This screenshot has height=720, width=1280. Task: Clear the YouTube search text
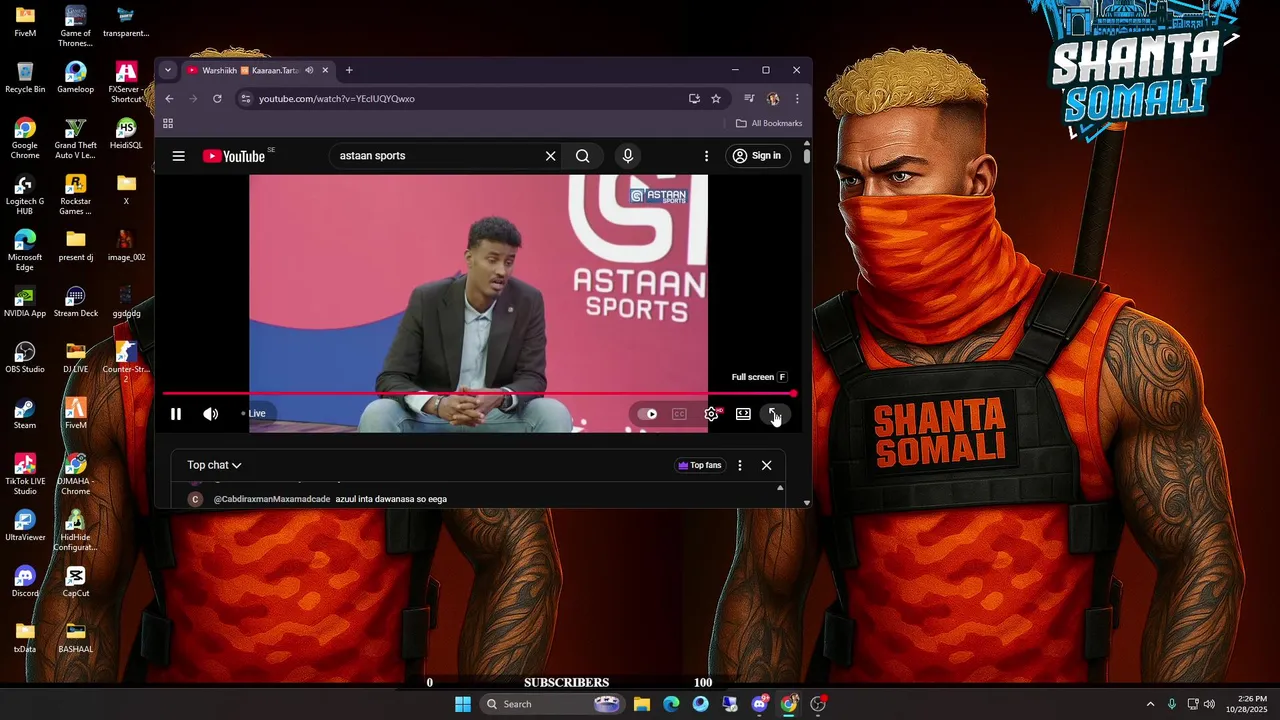pyautogui.click(x=550, y=156)
